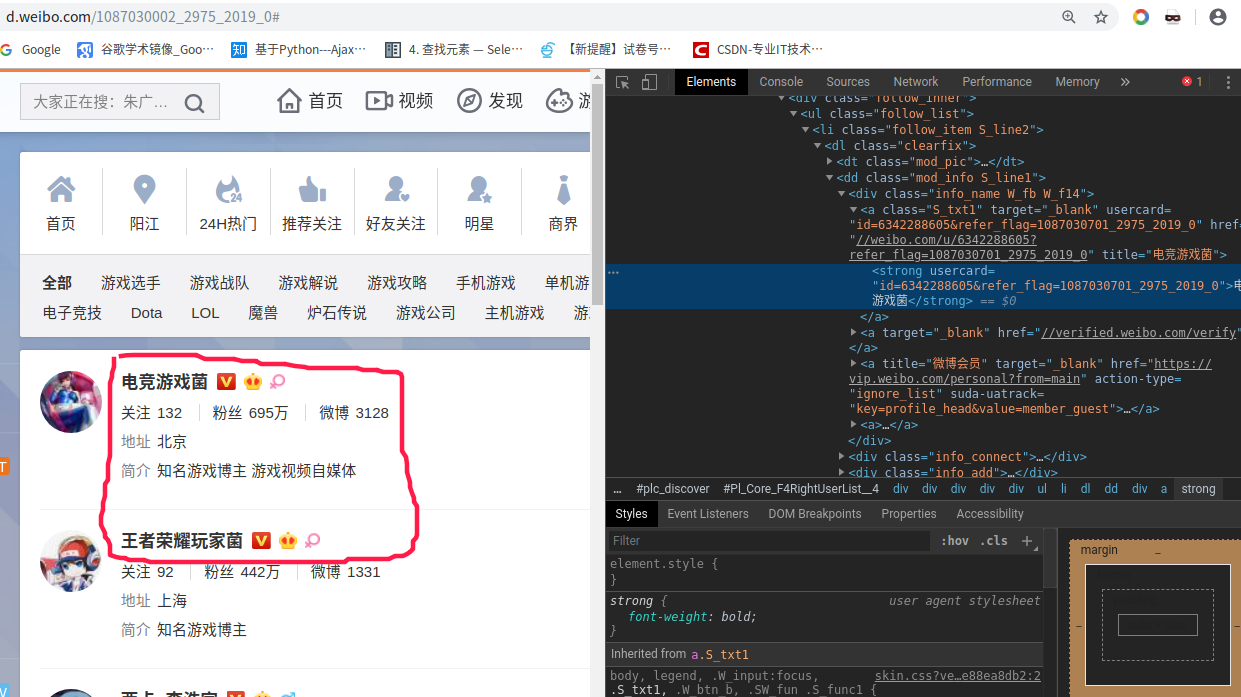Image resolution: width=1241 pixels, height=697 pixels.
Task: Open 电竞游戏菌 profile avatar
Action: point(71,402)
